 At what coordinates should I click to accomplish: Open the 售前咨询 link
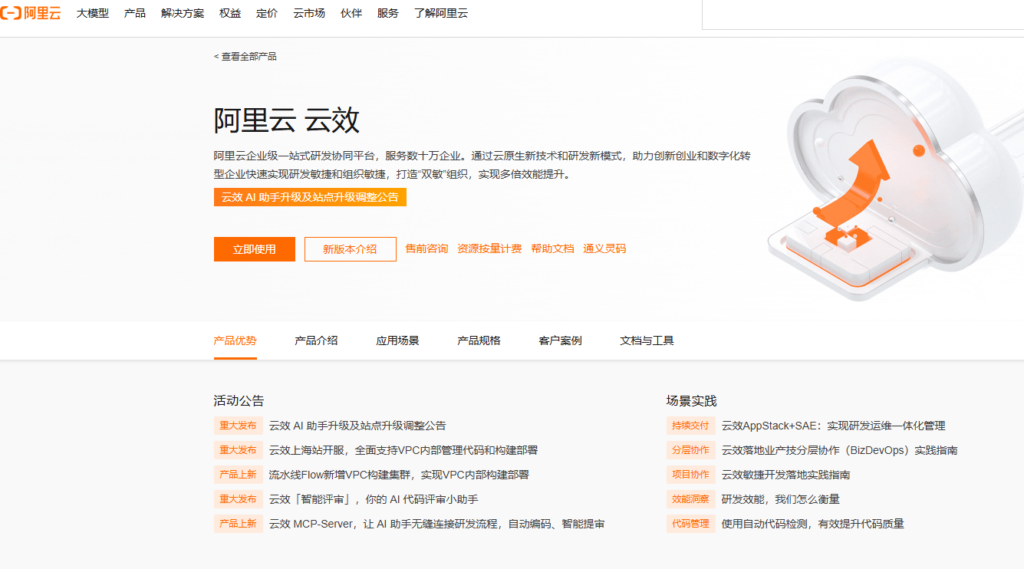coord(426,248)
